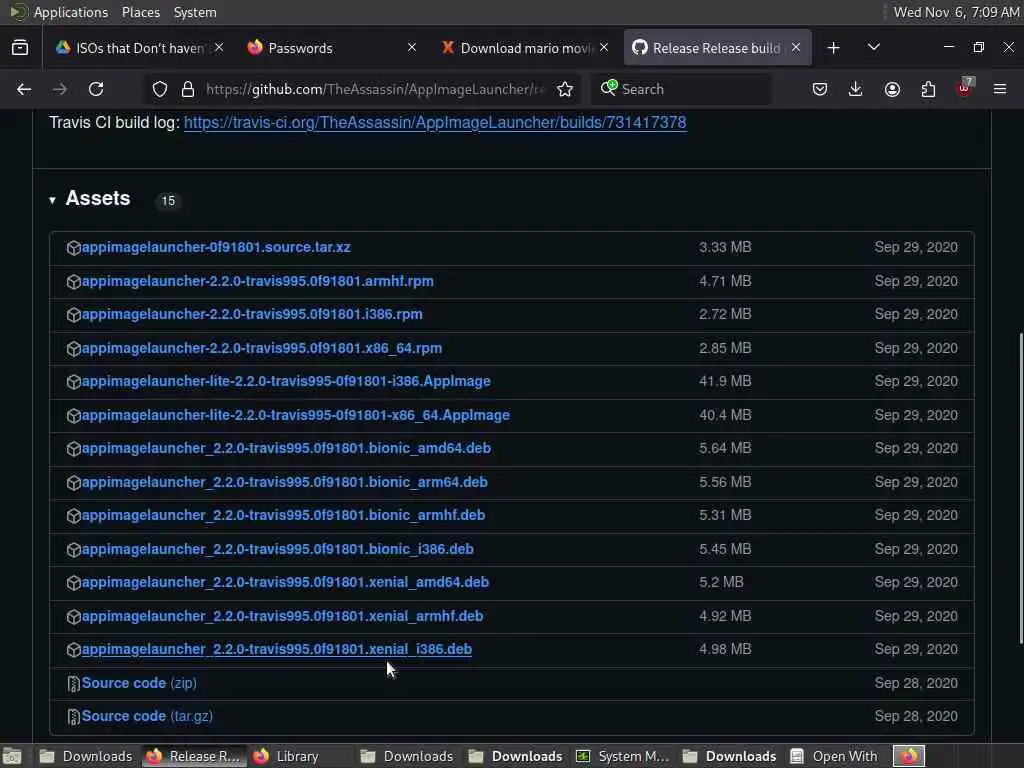
Task: Close the Download mario movie tab
Action: [603, 47]
